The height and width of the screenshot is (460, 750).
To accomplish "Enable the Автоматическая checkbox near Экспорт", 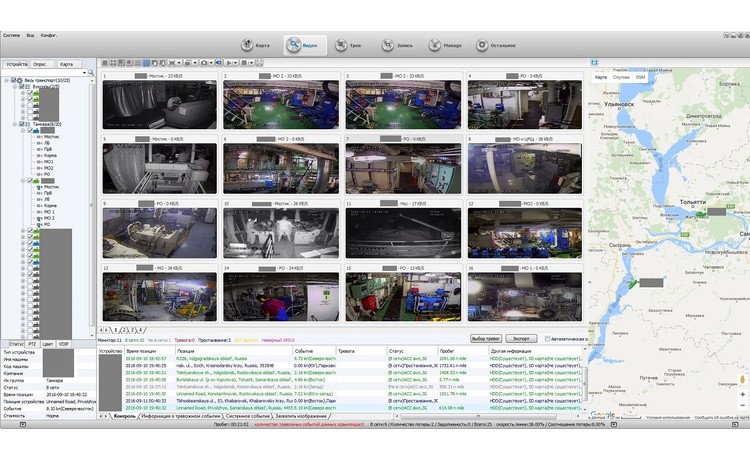I will (549, 339).
